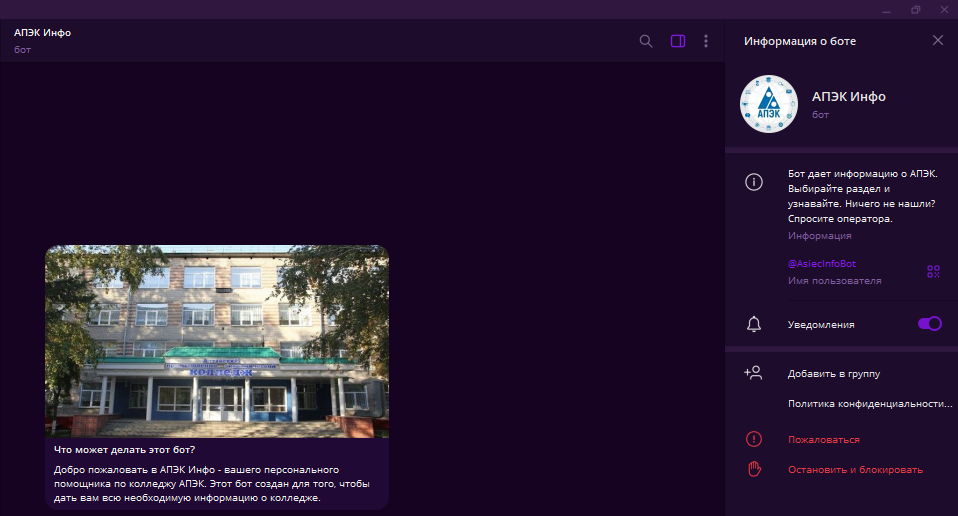Click the 'Добро пожаловать в АПЭК Инфо' message text

point(211,484)
